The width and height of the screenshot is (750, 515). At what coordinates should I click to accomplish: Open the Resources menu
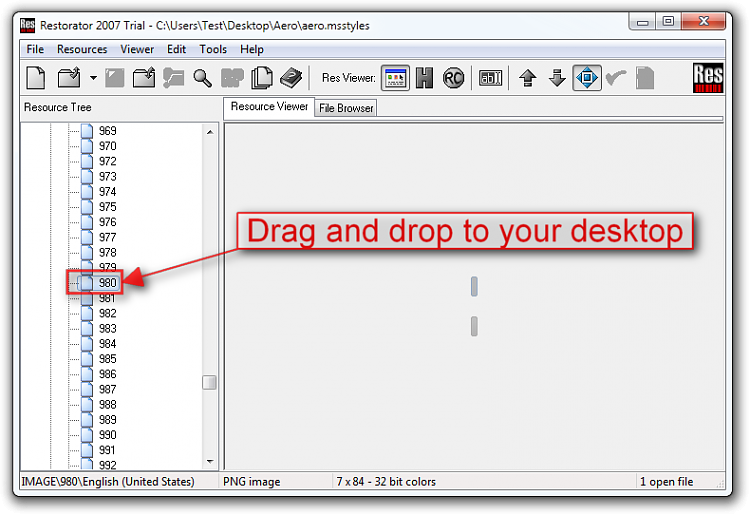(x=82, y=49)
